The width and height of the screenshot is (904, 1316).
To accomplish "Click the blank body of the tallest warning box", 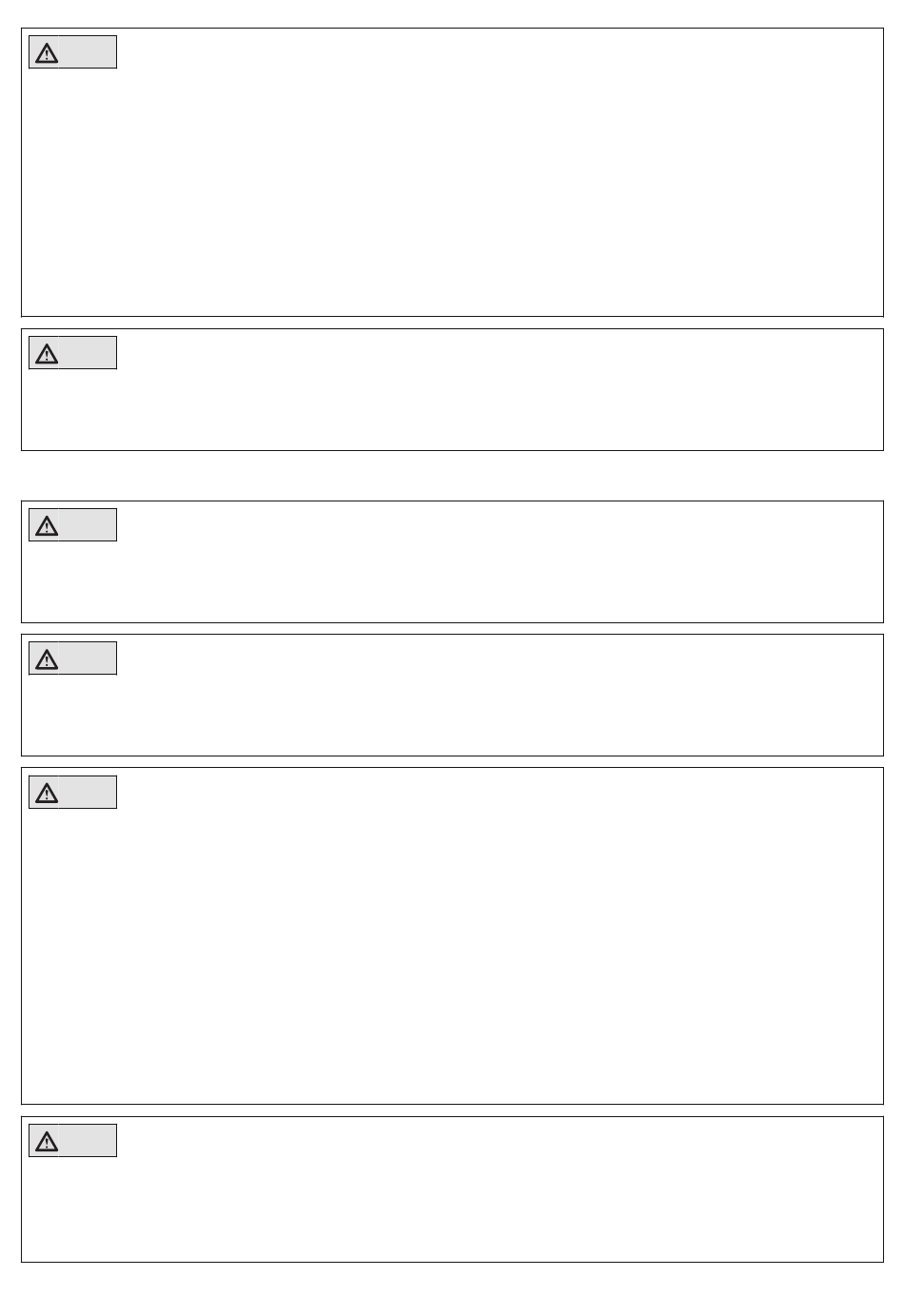I will tap(452, 952).
